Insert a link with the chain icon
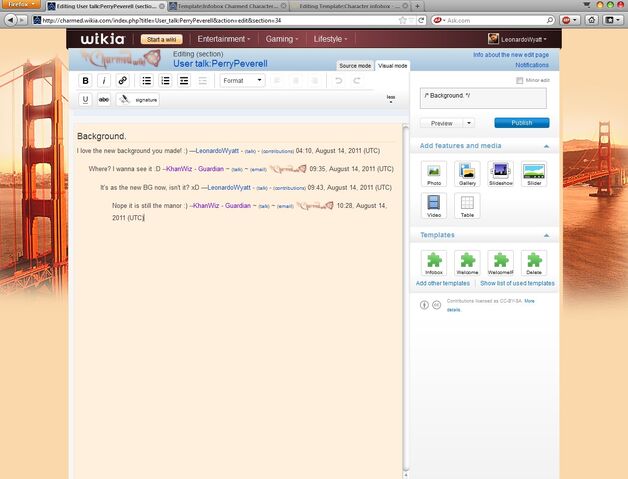The height and width of the screenshot is (479, 628). tap(123, 81)
